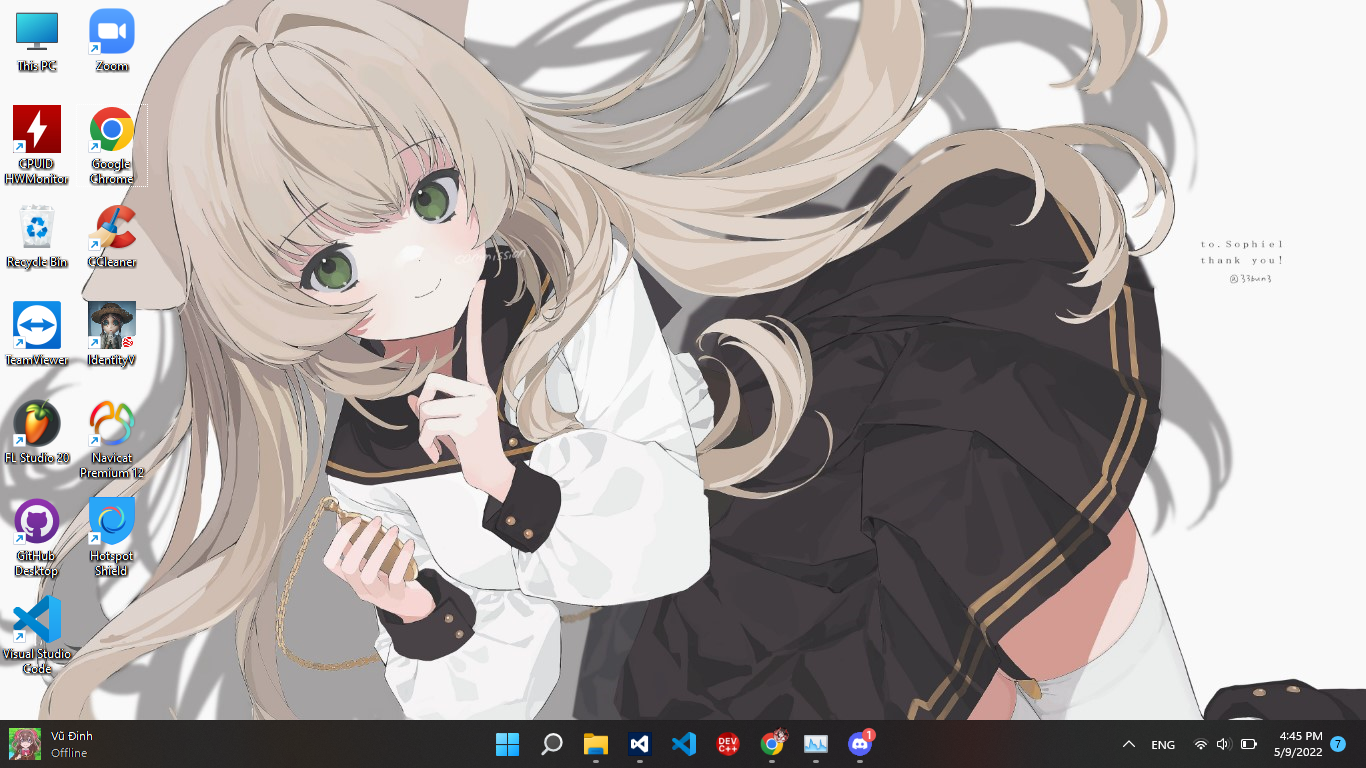Open the Windows Start menu

(x=507, y=744)
